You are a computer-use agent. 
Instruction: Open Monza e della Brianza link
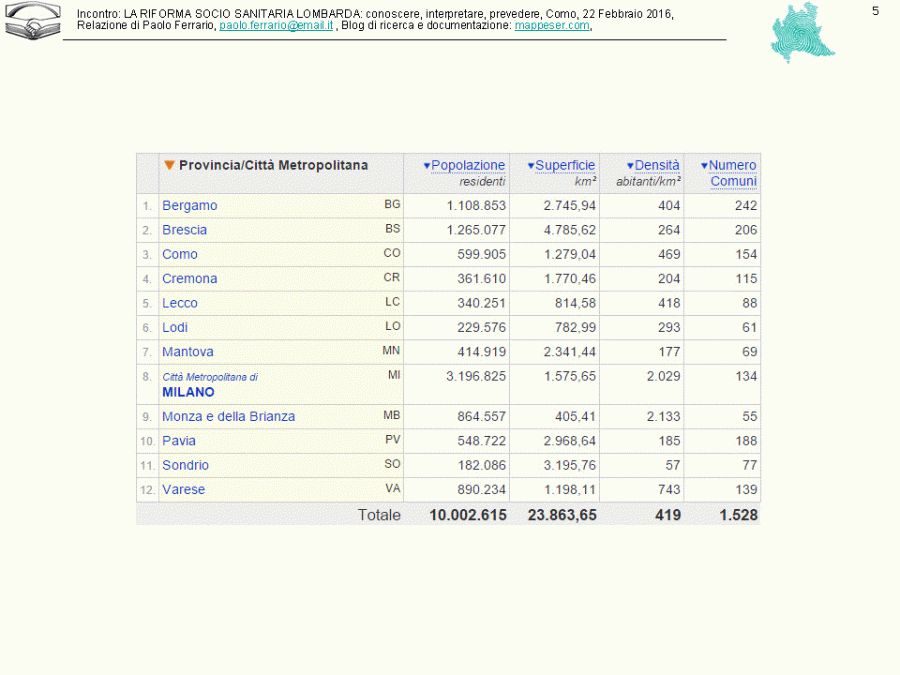point(228,417)
